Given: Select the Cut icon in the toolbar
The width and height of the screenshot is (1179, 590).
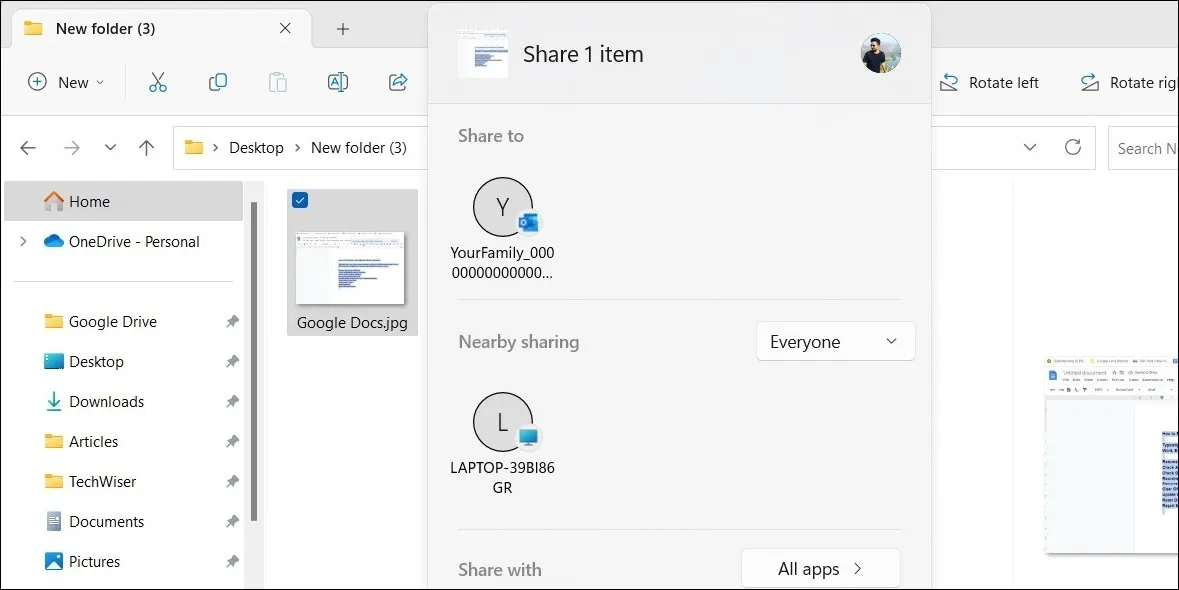Looking at the screenshot, I should [157, 82].
